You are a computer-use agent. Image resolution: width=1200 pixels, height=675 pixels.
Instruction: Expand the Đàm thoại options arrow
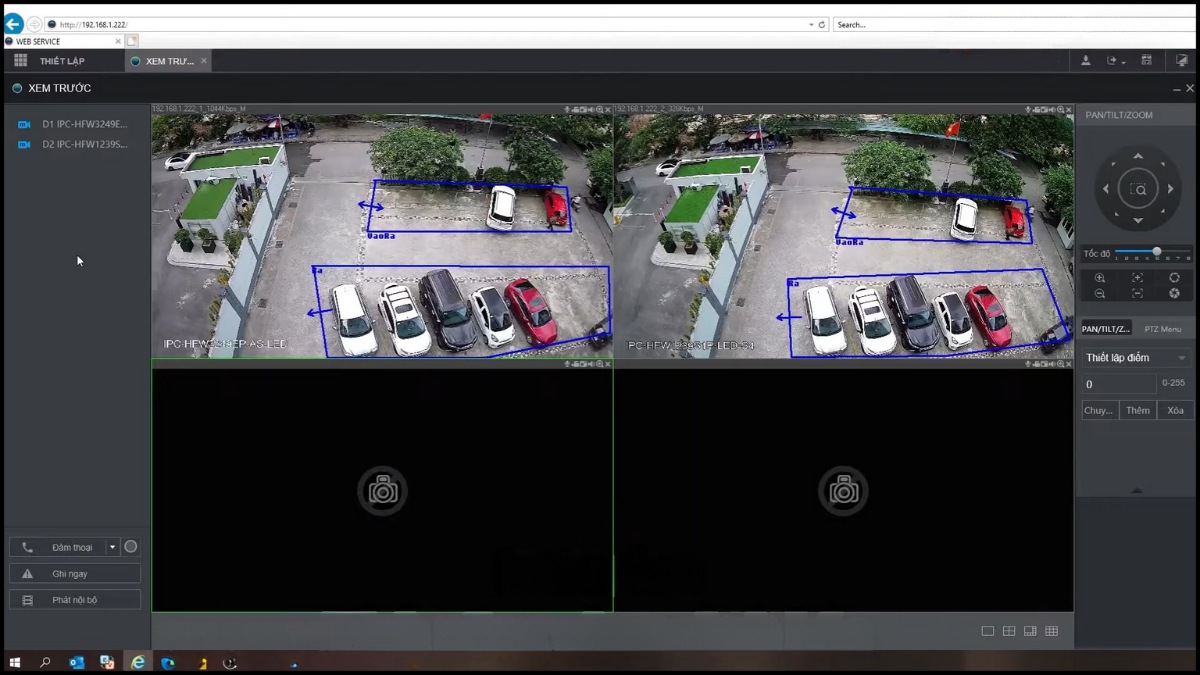(113, 547)
